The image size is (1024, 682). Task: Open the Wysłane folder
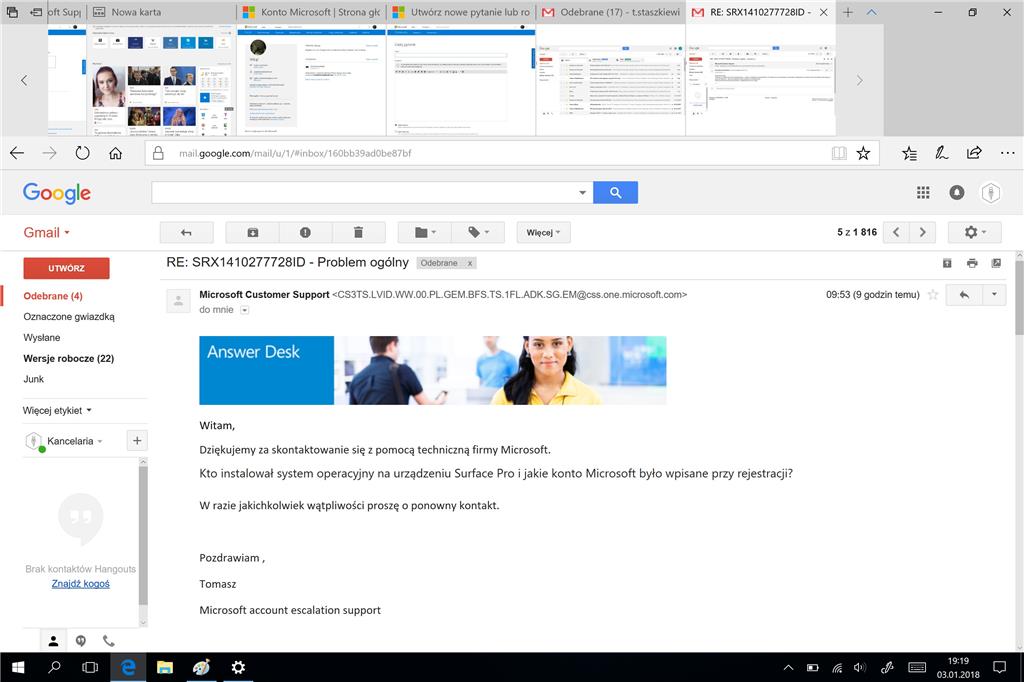(x=42, y=338)
